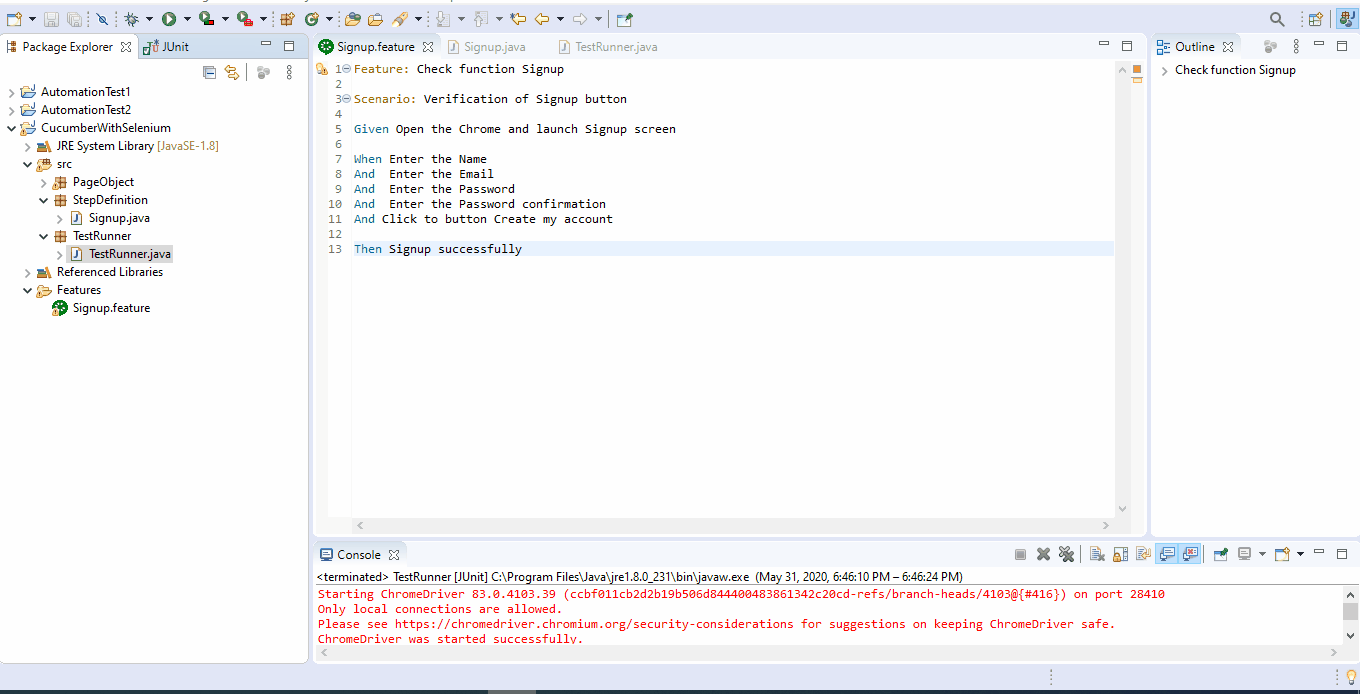Toggle Show Console on standard output
Screen dimensions: 1360x694
pos(1167,554)
